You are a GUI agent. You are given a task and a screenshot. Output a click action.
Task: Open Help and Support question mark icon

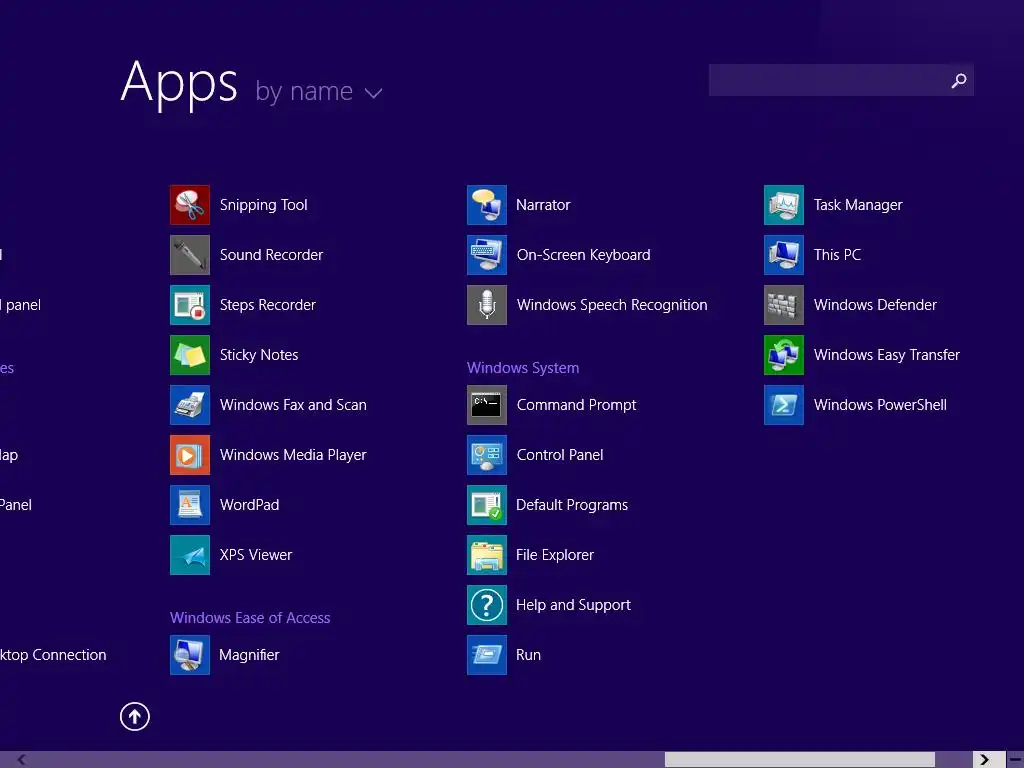(487, 605)
